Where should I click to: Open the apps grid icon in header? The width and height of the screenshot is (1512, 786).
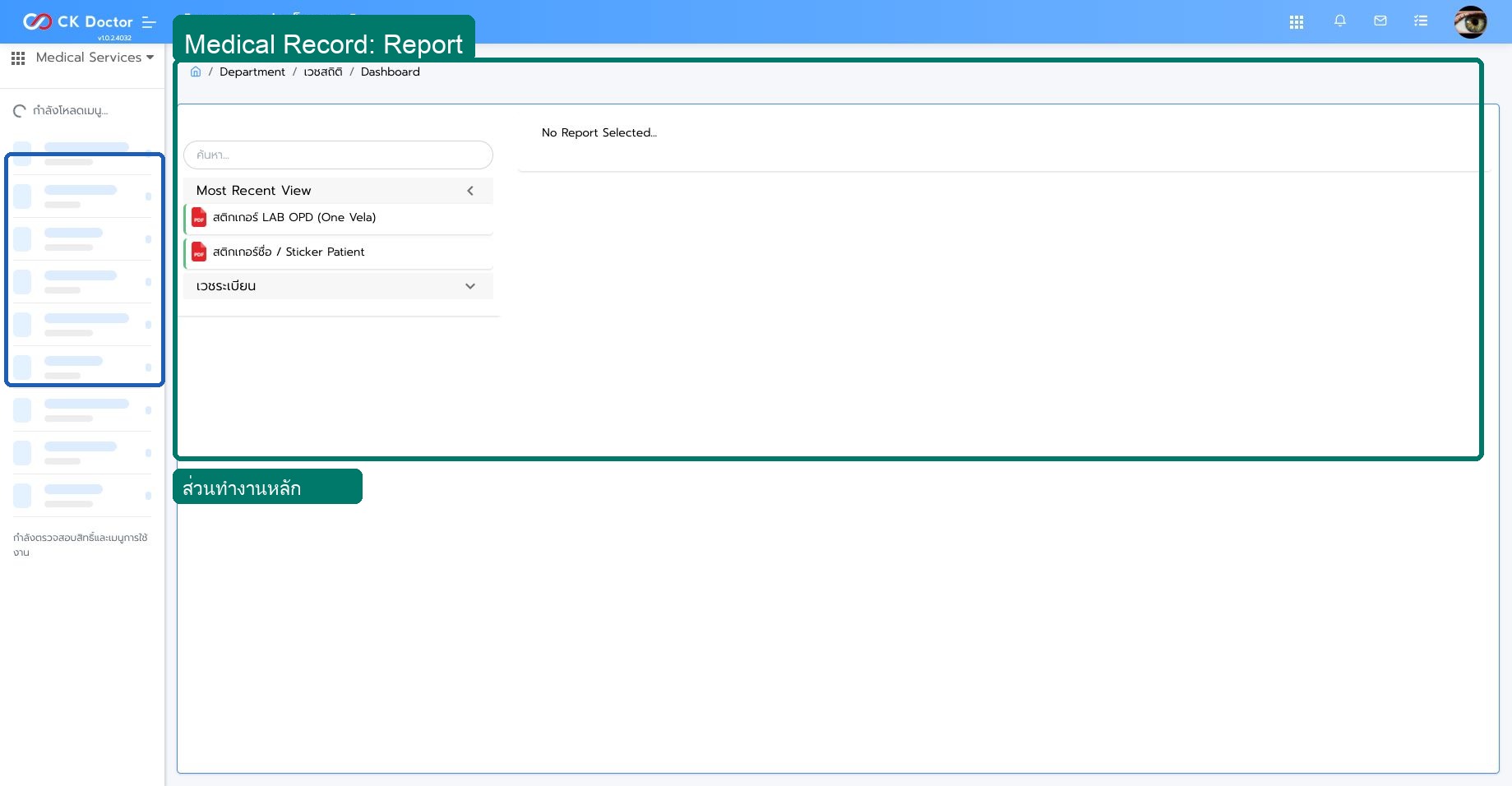[1297, 22]
